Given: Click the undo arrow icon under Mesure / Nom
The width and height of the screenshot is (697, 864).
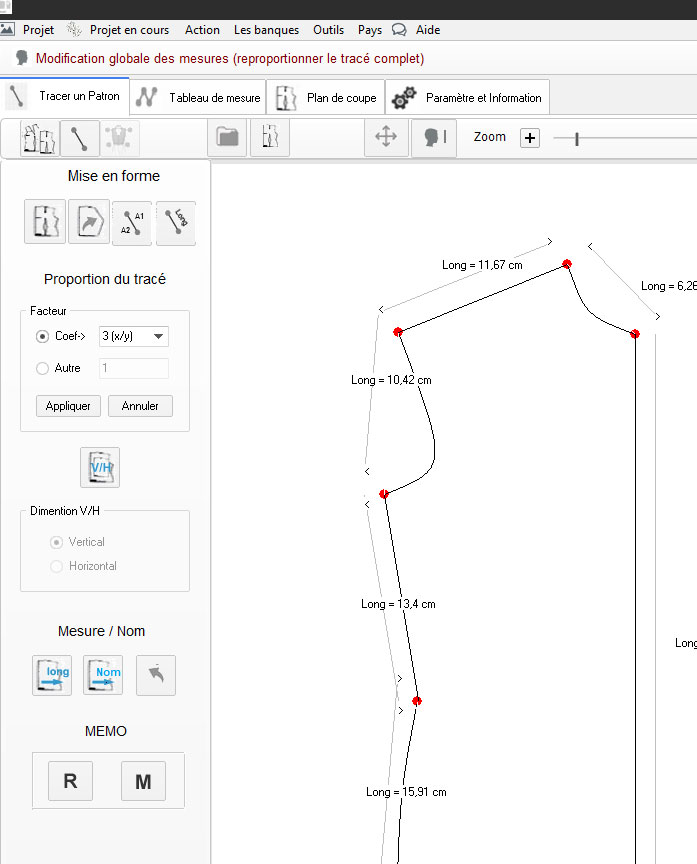Looking at the screenshot, I should (155, 675).
